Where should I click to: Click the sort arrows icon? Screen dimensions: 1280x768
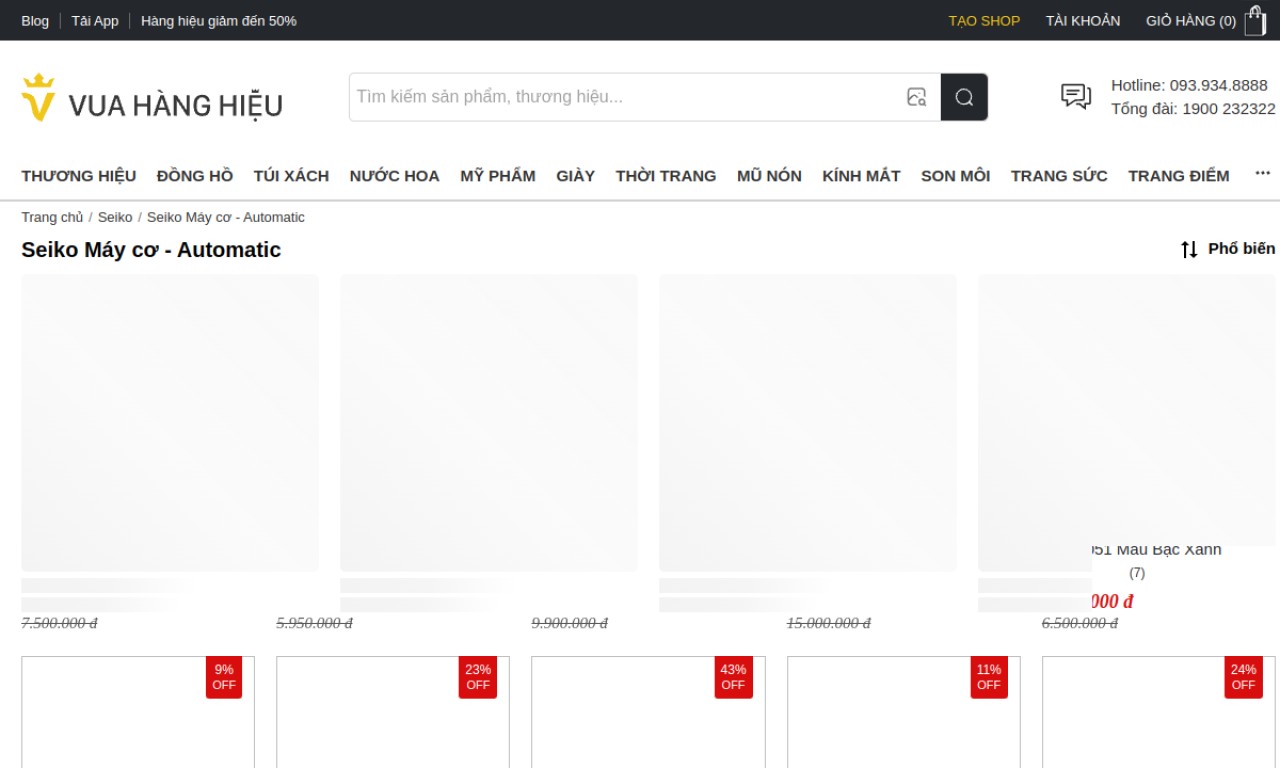point(1189,249)
